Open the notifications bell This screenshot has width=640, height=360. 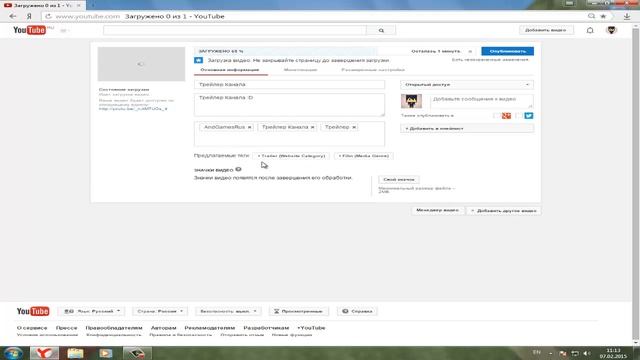coord(590,30)
